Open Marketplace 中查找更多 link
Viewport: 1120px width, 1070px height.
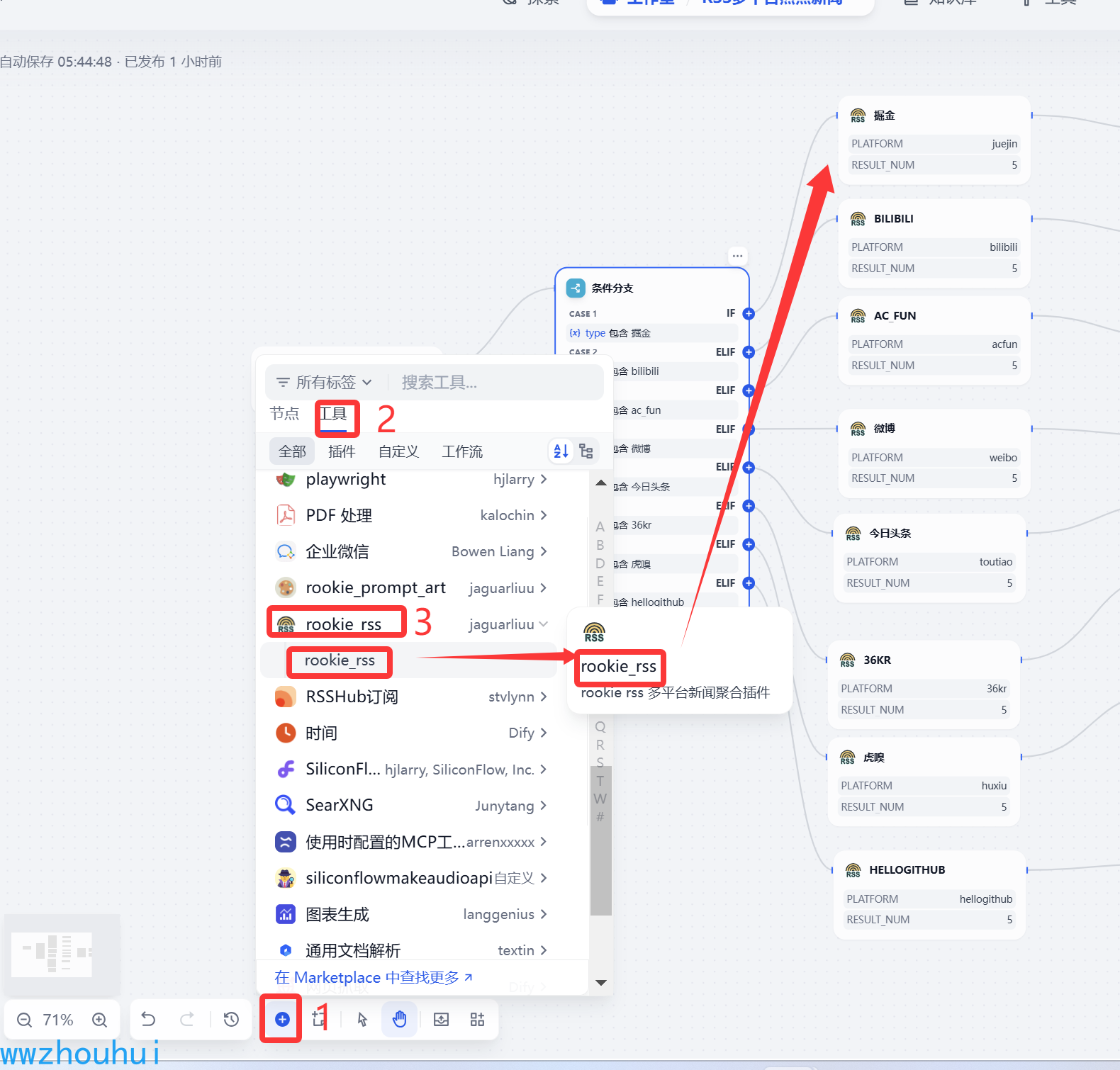[x=374, y=978]
